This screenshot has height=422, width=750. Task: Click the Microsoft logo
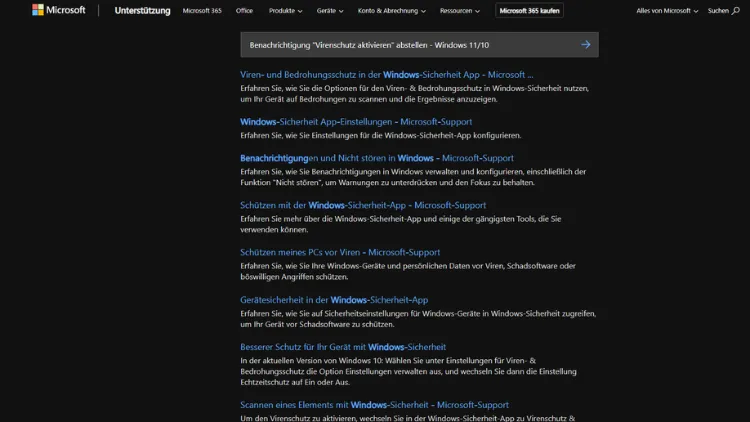(58, 10)
